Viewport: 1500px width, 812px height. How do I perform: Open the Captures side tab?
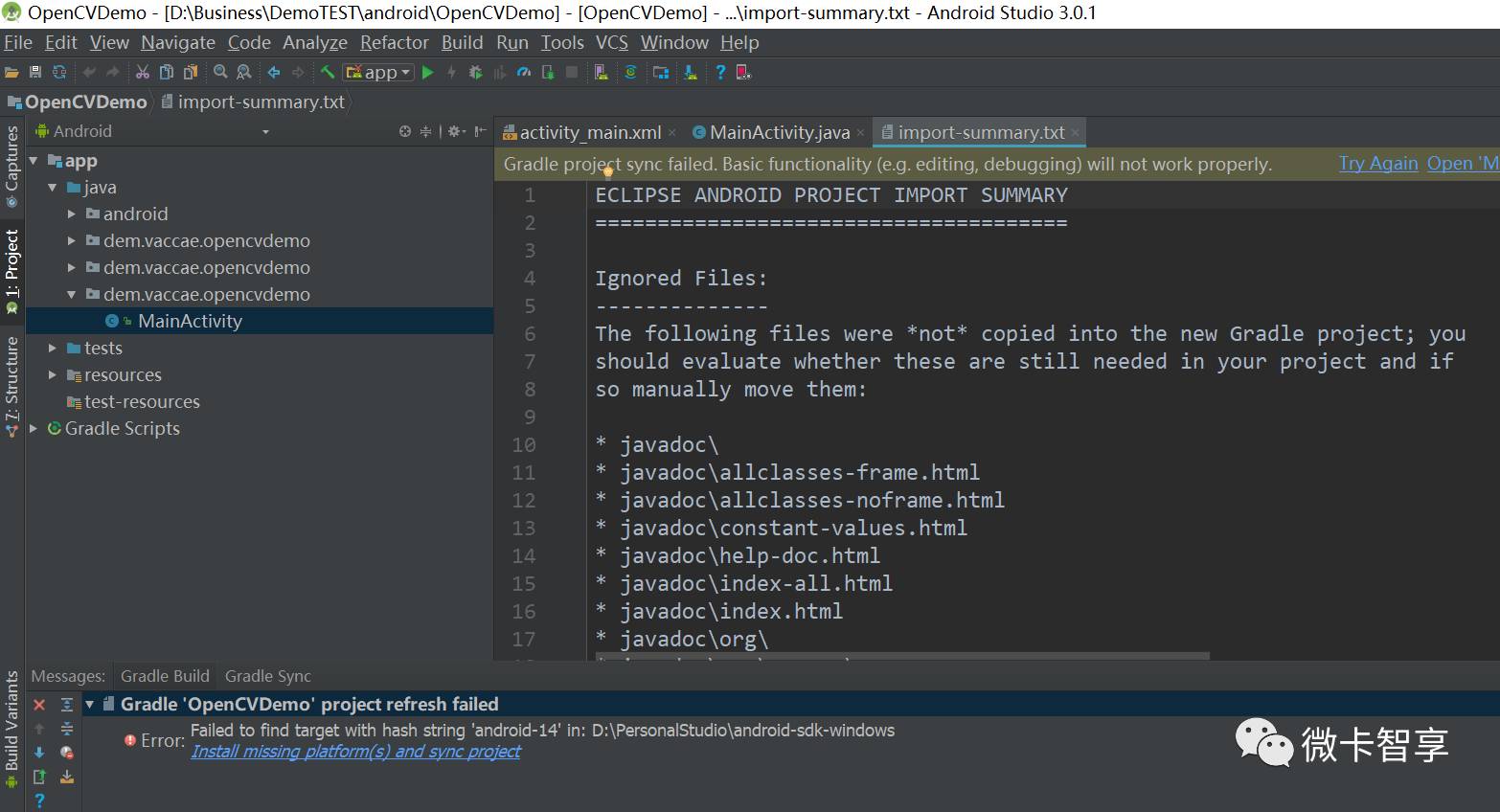point(11,167)
